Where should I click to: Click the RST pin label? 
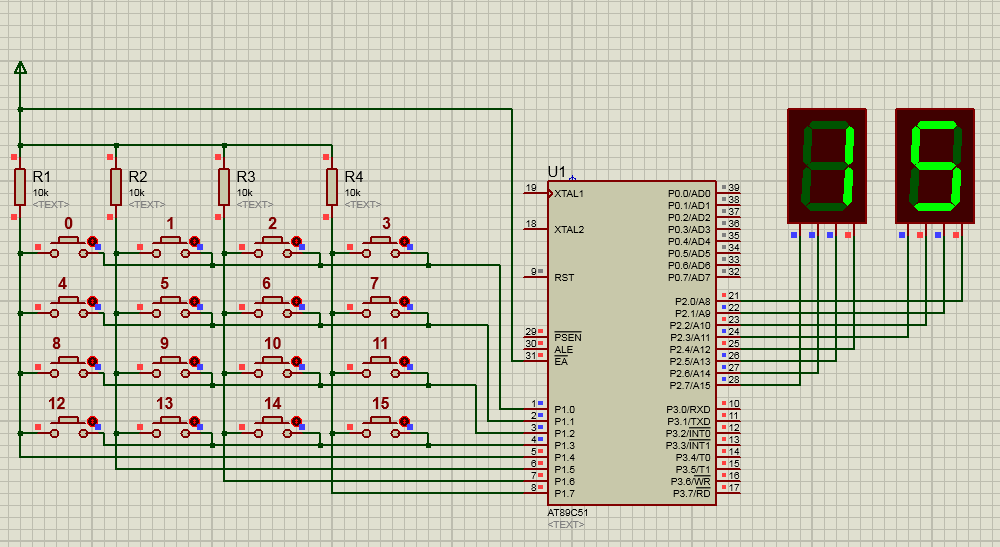(564, 278)
